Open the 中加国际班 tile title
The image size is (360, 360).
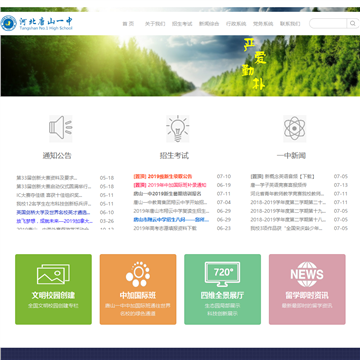(138, 295)
